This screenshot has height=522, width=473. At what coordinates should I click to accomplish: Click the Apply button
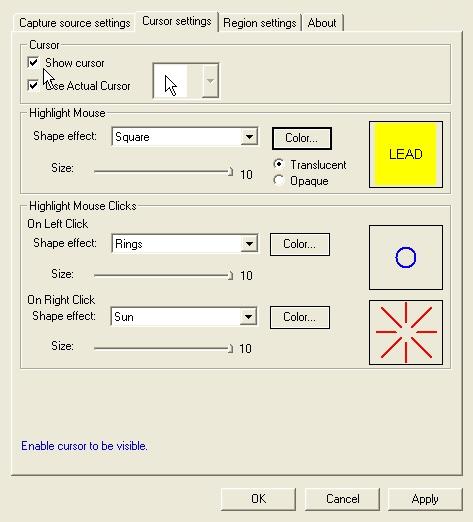pyautogui.click(x=425, y=499)
